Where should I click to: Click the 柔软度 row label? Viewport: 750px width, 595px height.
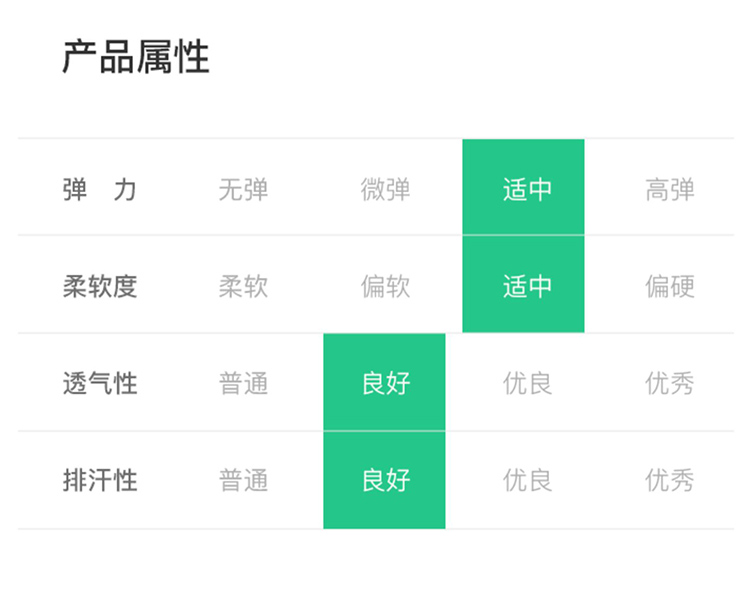click(99, 287)
